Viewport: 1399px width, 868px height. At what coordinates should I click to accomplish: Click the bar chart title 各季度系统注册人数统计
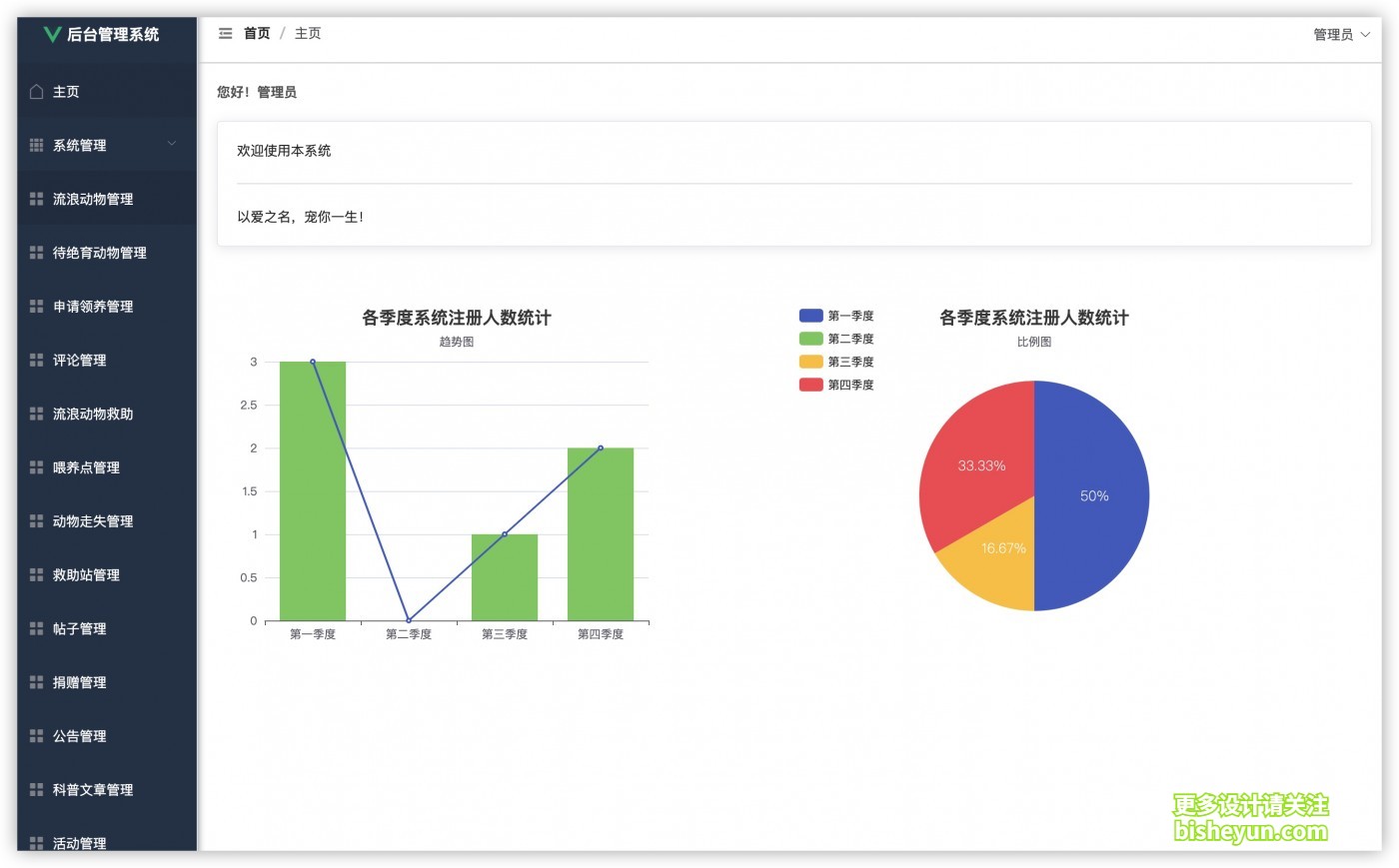click(457, 318)
